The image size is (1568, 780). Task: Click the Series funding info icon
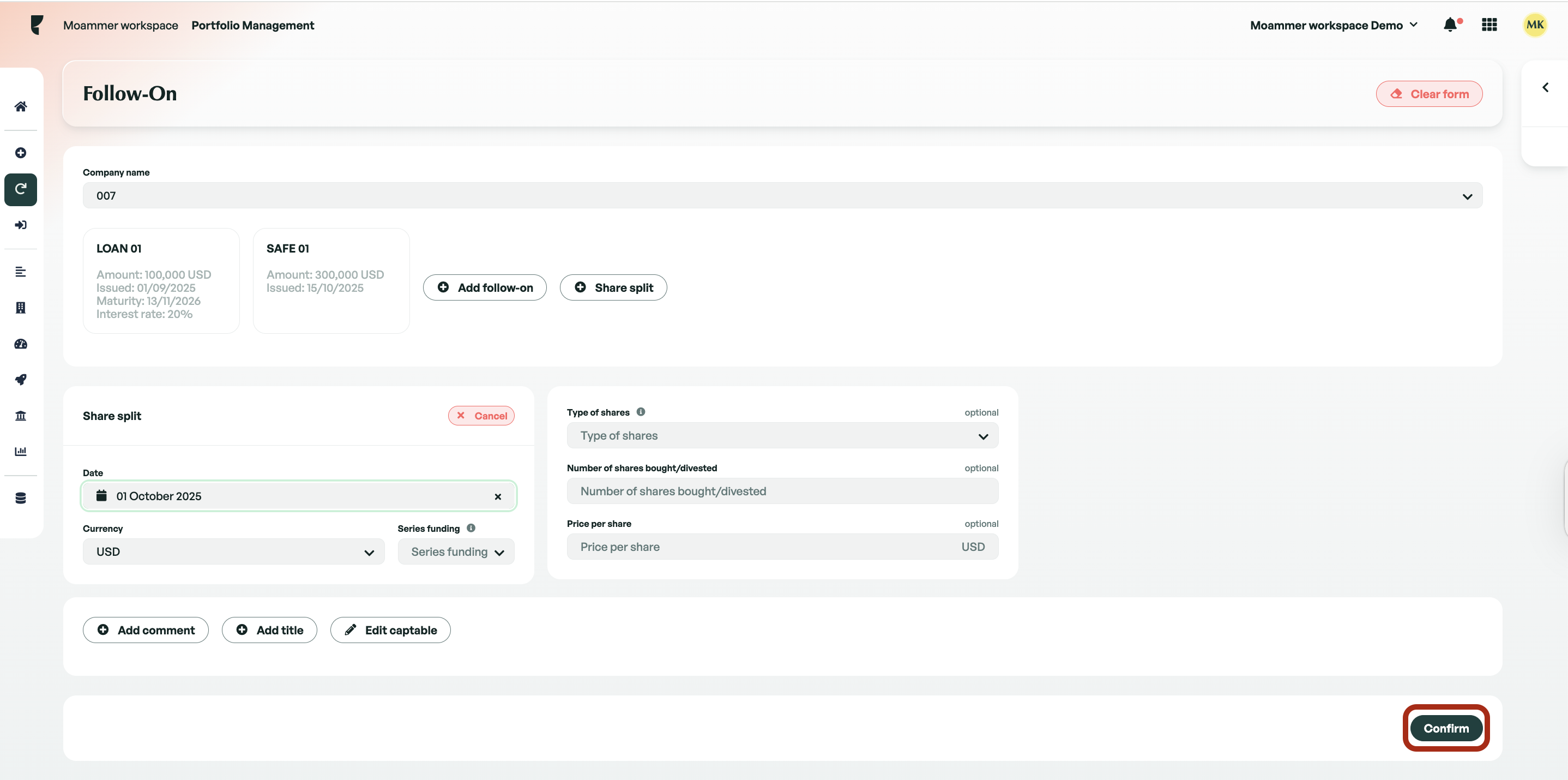click(x=471, y=528)
